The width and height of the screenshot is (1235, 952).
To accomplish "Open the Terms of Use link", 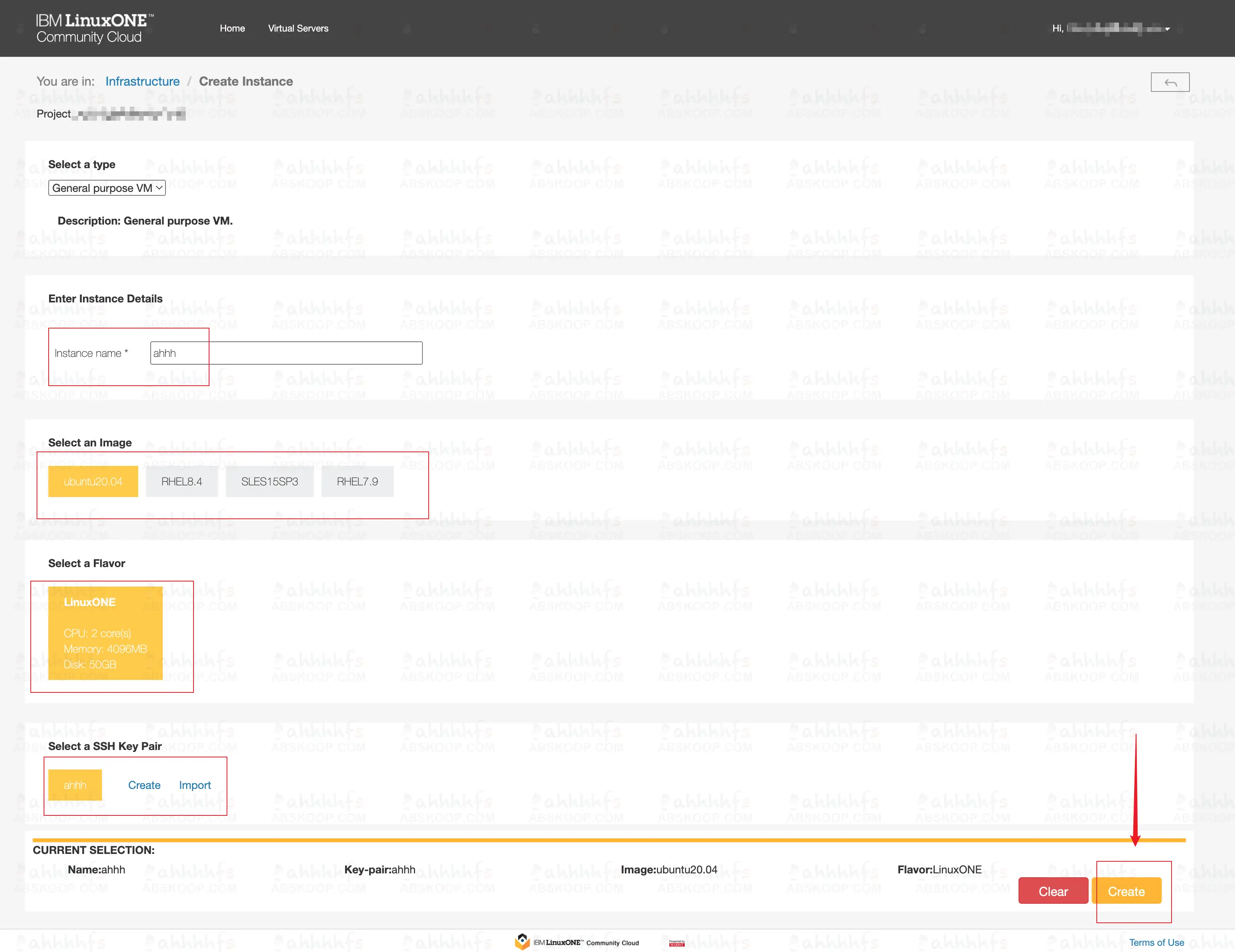I will [1156, 942].
